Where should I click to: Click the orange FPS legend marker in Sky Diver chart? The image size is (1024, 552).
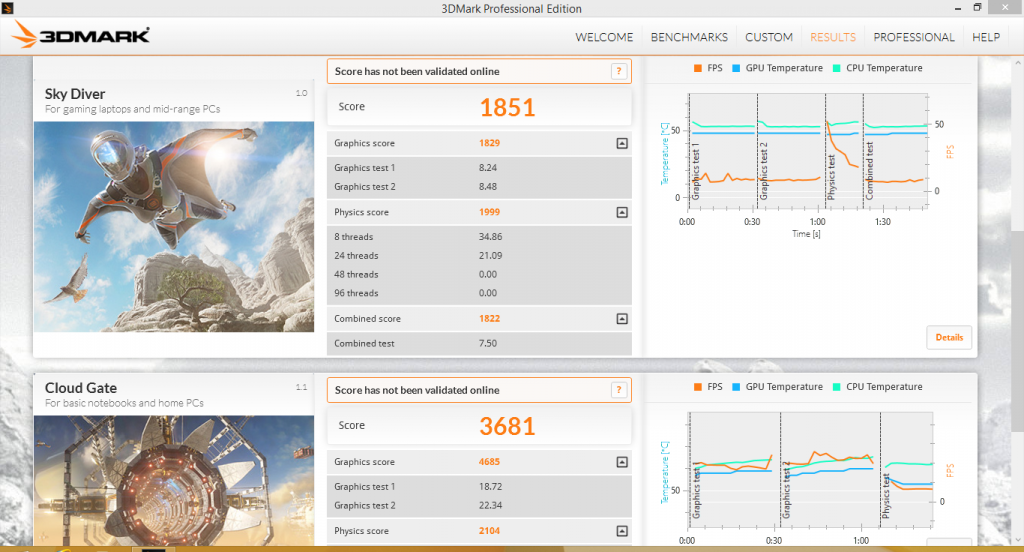[696, 68]
